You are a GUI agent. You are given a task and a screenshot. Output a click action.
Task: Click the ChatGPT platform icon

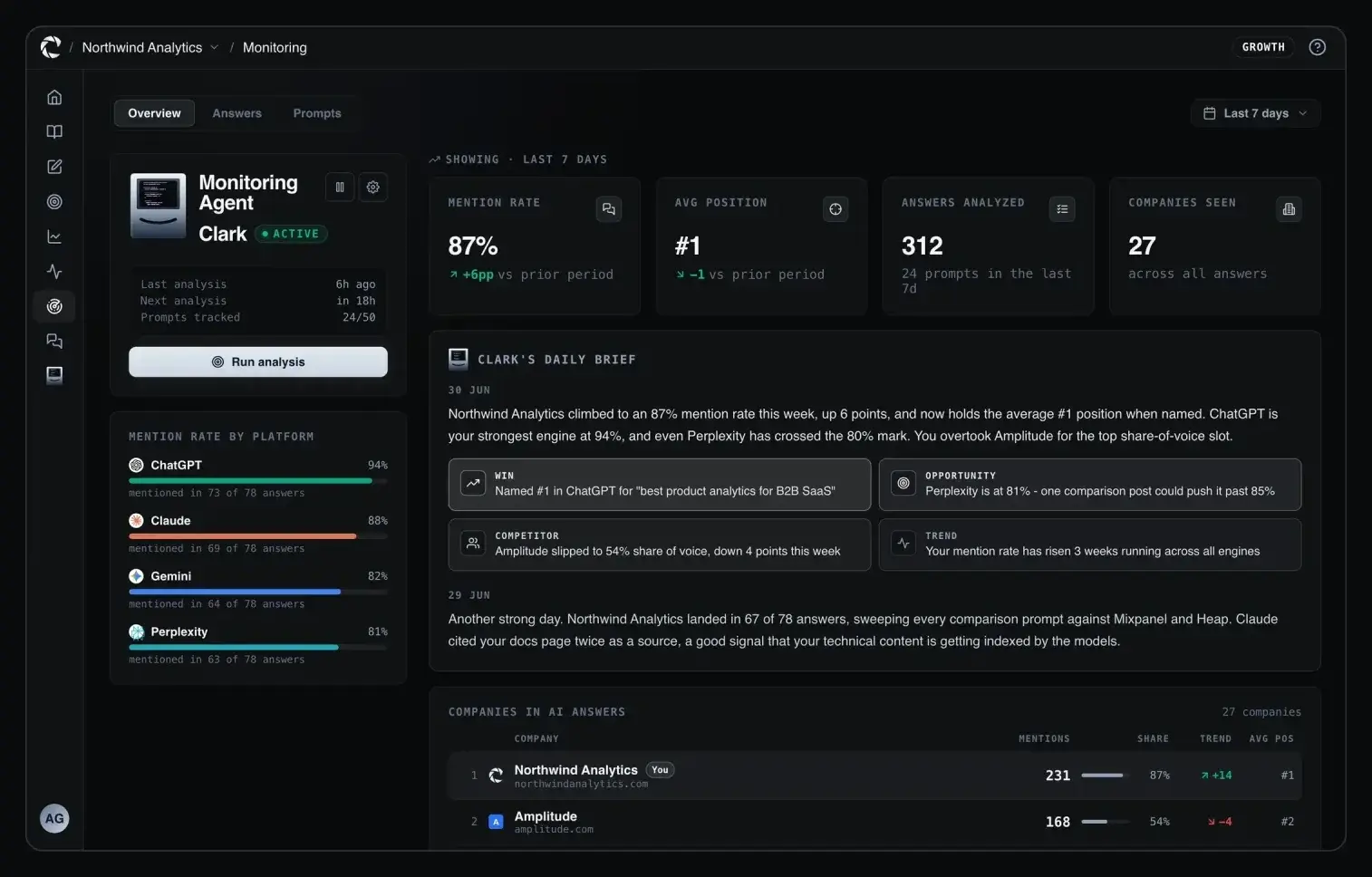click(x=136, y=465)
